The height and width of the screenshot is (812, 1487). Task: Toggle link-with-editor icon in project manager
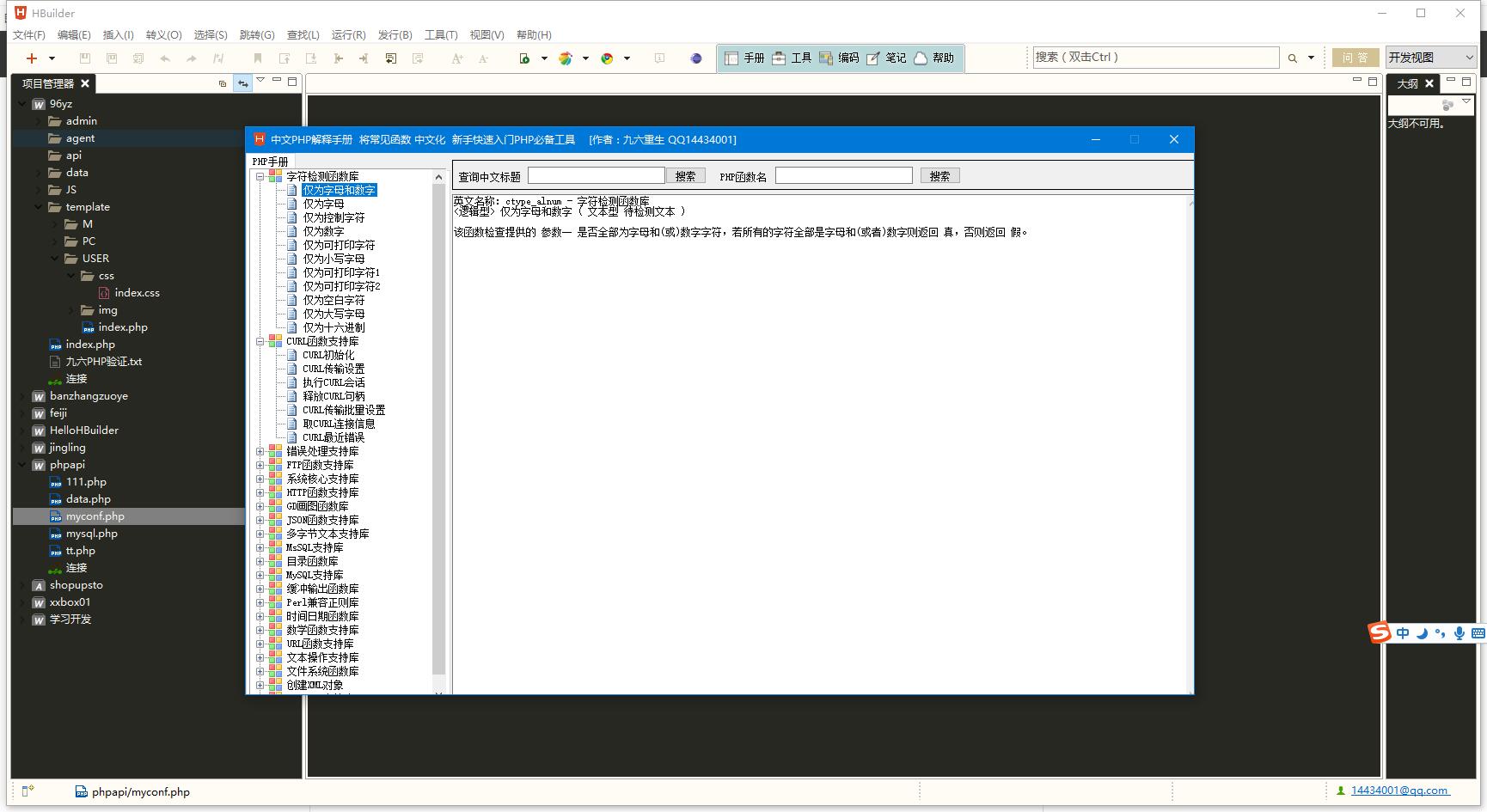(243, 83)
